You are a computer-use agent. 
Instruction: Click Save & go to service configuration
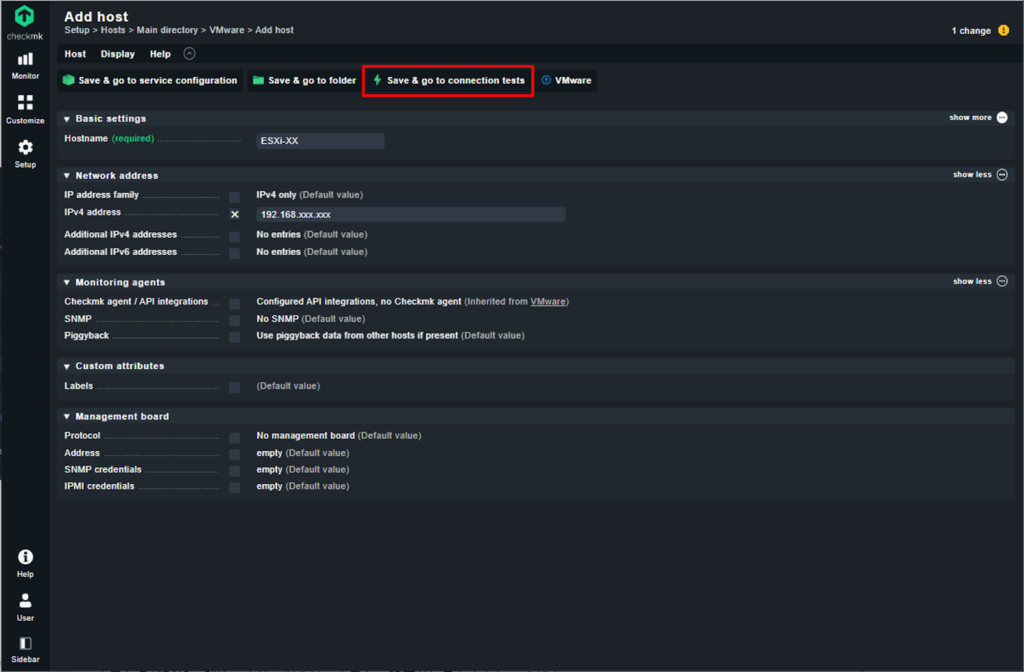tap(150, 80)
